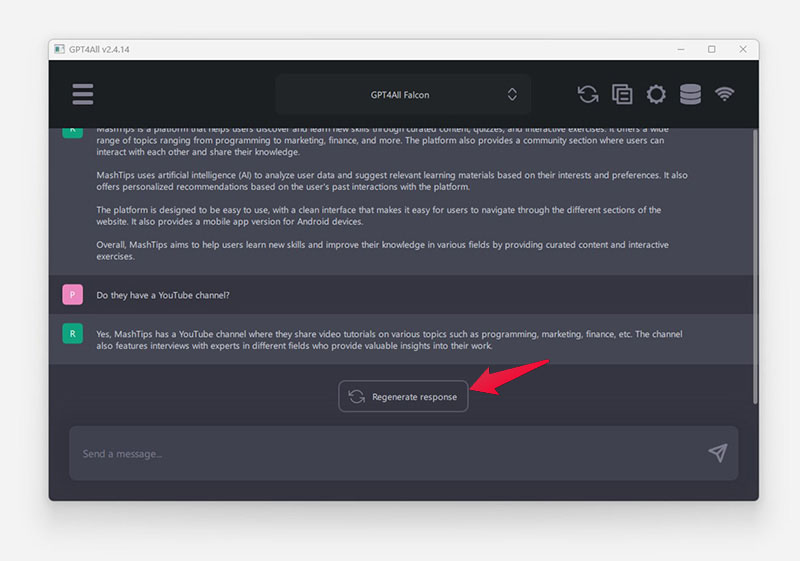The height and width of the screenshot is (561, 800).
Task: Close the GPT4All window
Action: pyautogui.click(x=743, y=49)
